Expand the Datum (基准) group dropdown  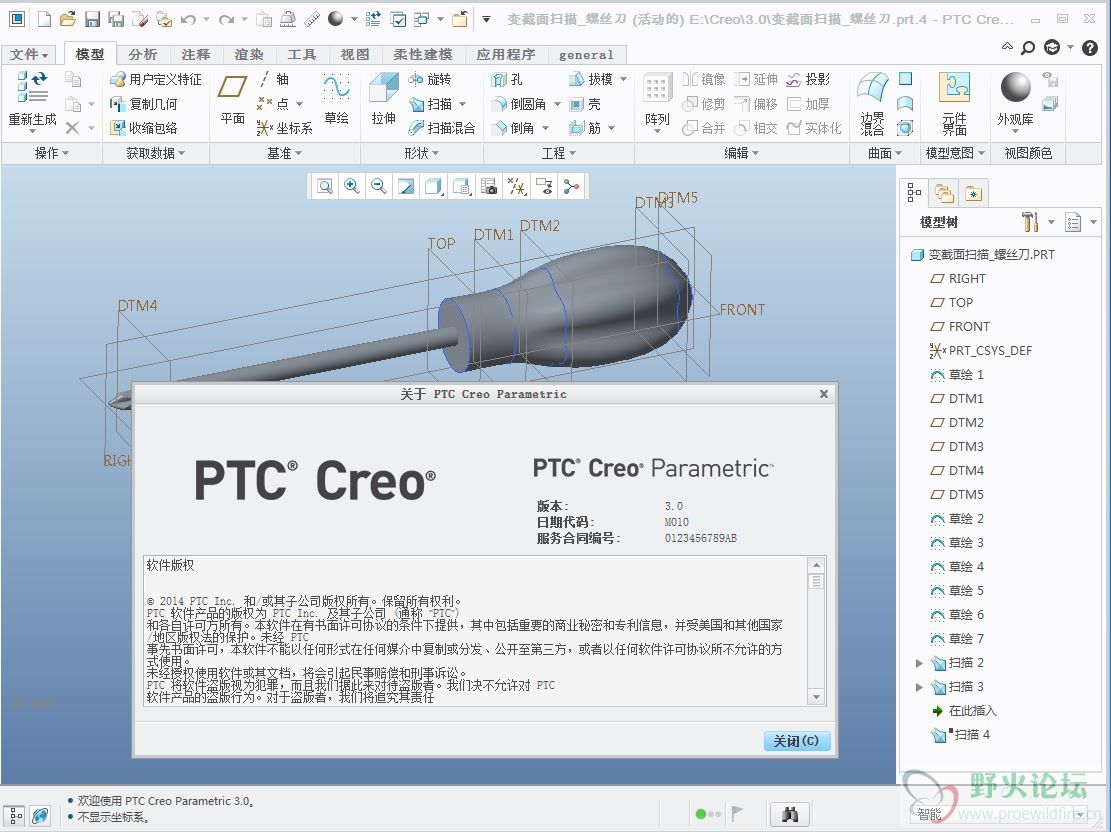[284, 153]
